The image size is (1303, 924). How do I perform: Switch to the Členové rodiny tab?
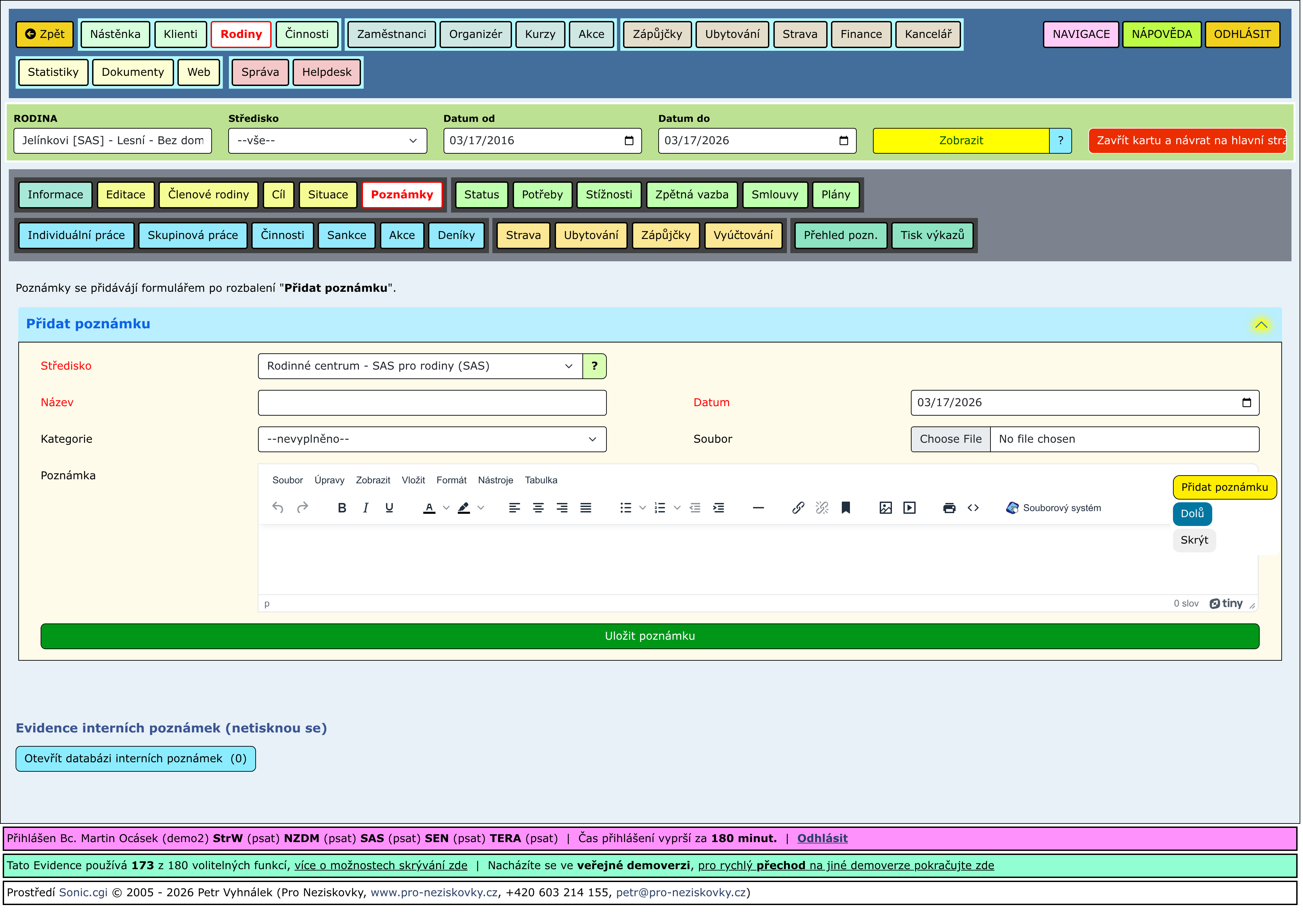click(208, 195)
